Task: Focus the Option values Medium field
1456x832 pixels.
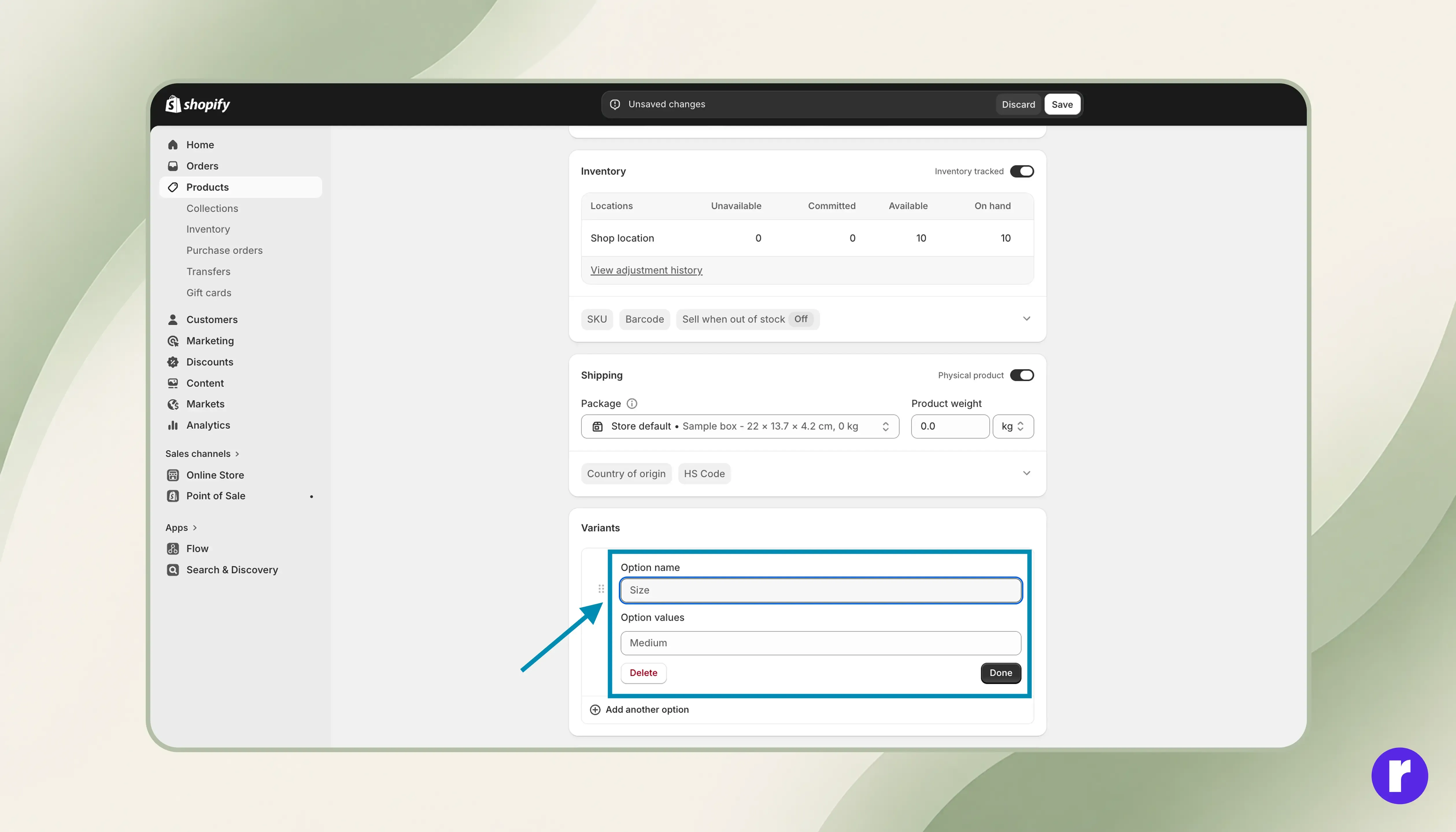Action: click(x=821, y=643)
